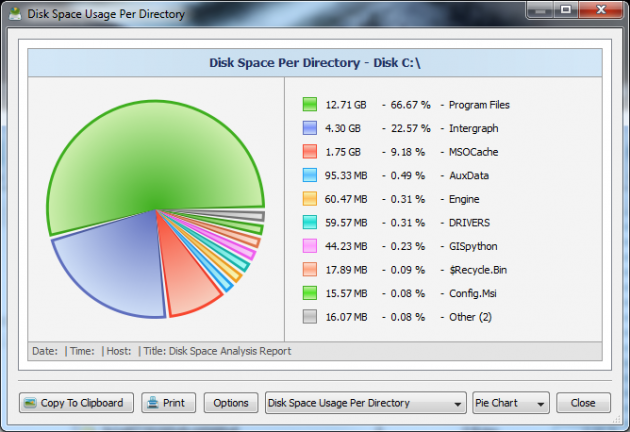Click the Other (2) gray legend swatch
Screen dimensions: 630x432
coord(310,317)
